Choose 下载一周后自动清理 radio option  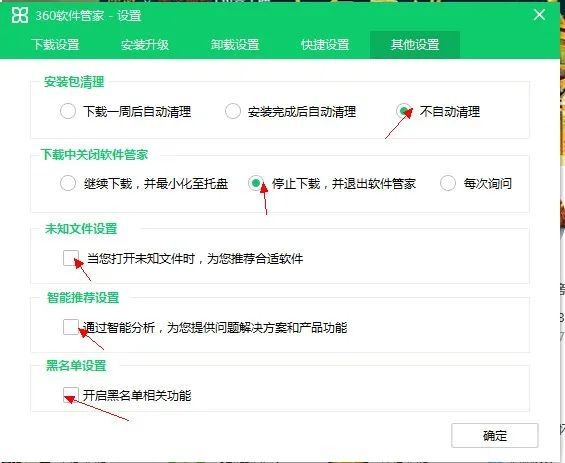pyautogui.click(x=68, y=111)
